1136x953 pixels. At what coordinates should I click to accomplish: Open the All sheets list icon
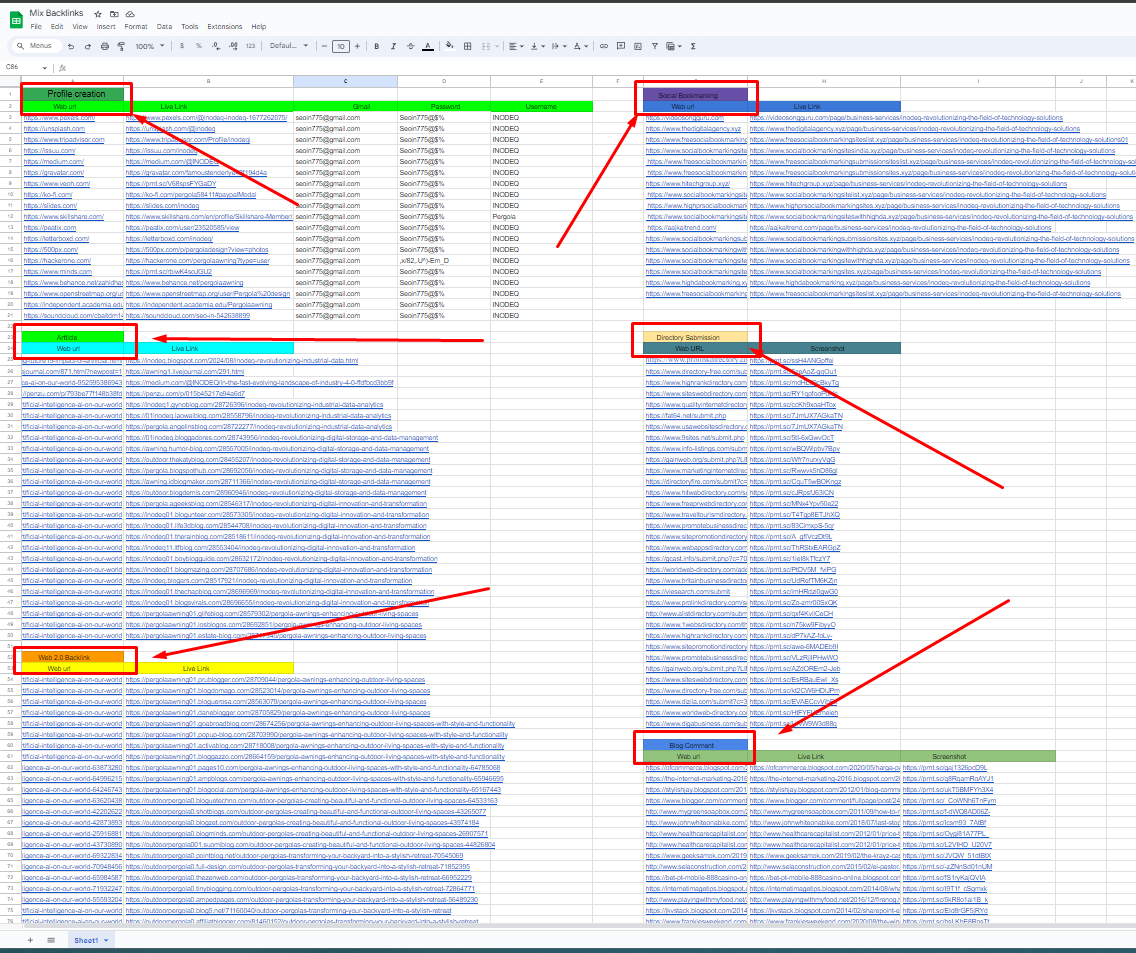51,940
